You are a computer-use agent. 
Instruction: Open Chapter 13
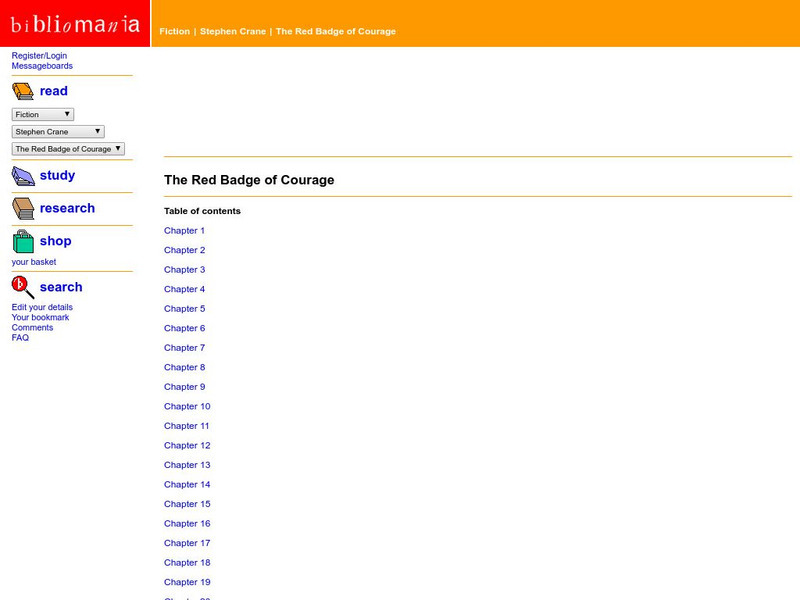click(x=187, y=465)
